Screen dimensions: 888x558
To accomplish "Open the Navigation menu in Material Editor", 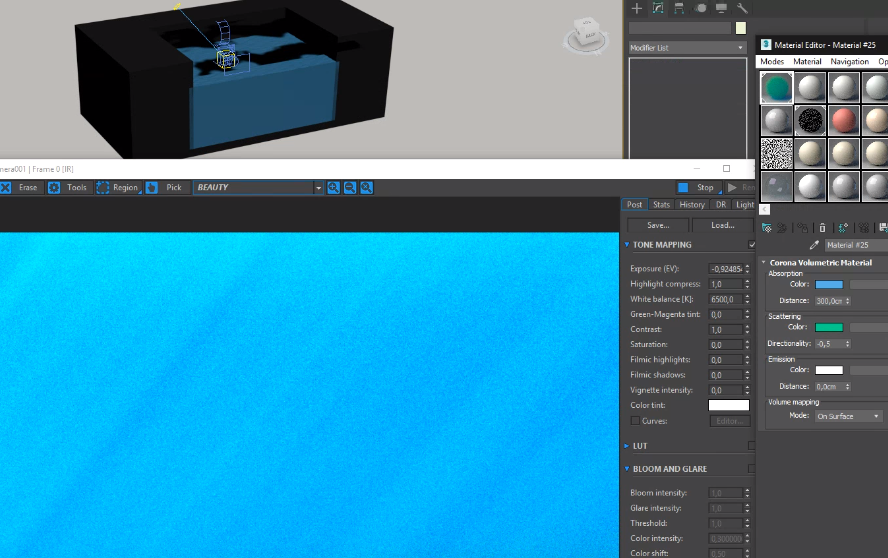I will 849,62.
